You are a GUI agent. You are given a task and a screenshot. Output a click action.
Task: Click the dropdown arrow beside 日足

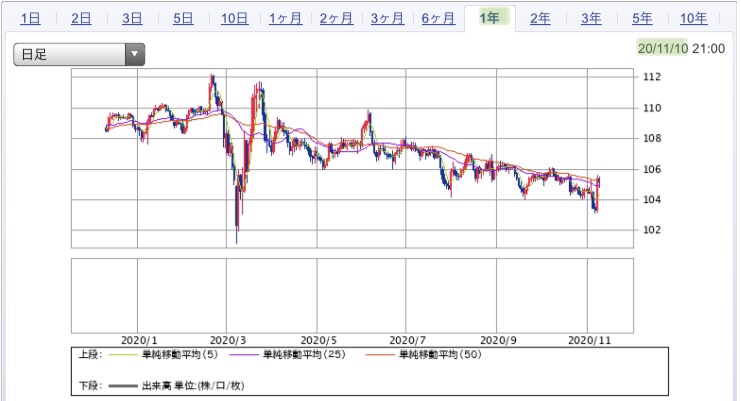pos(135,54)
